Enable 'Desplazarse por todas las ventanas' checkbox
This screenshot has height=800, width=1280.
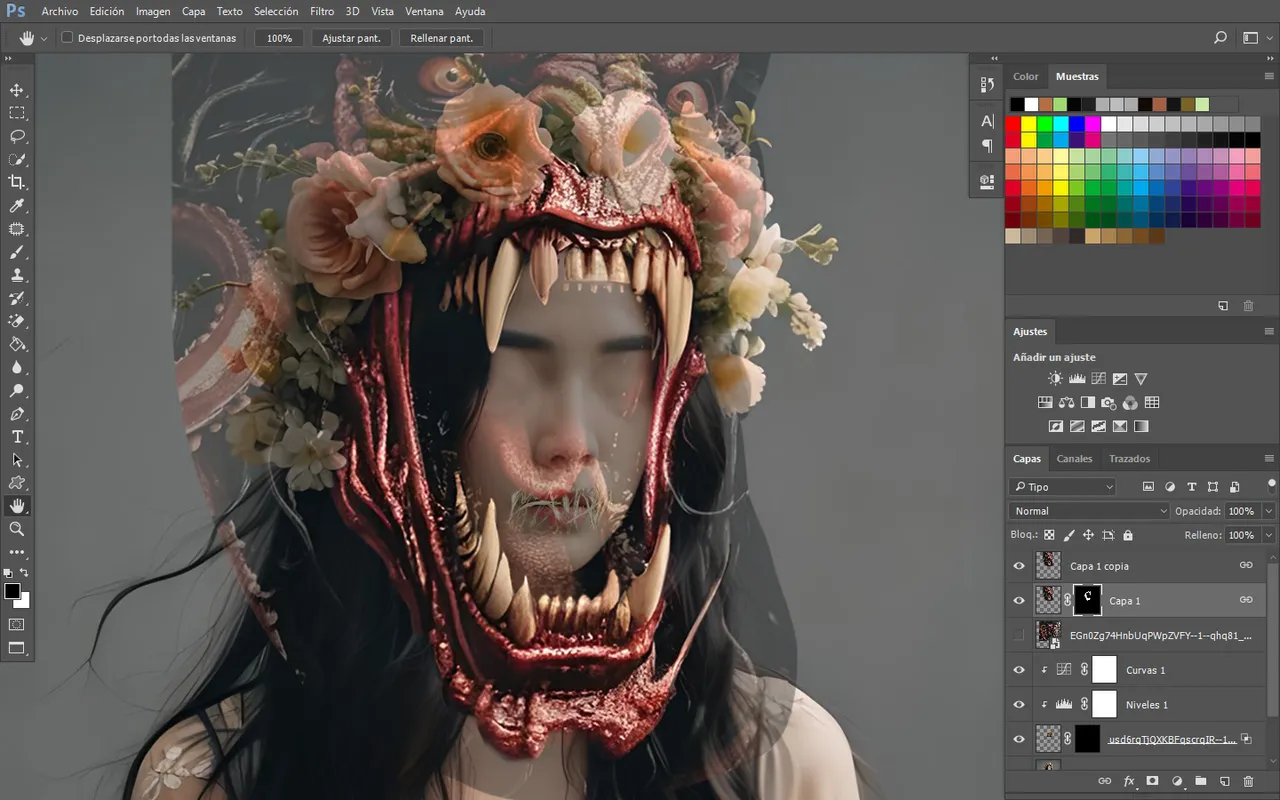pyautogui.click(x=68, y=38)
